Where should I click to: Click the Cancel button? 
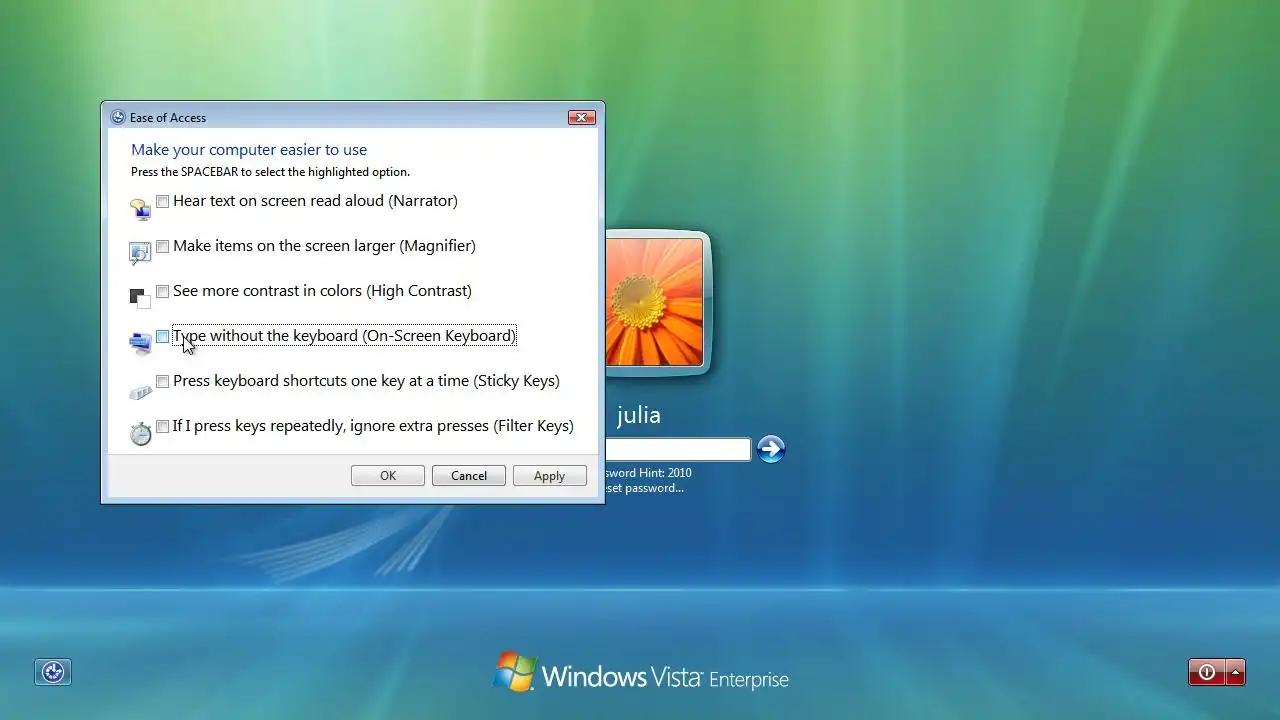click(x=469, y=476)
